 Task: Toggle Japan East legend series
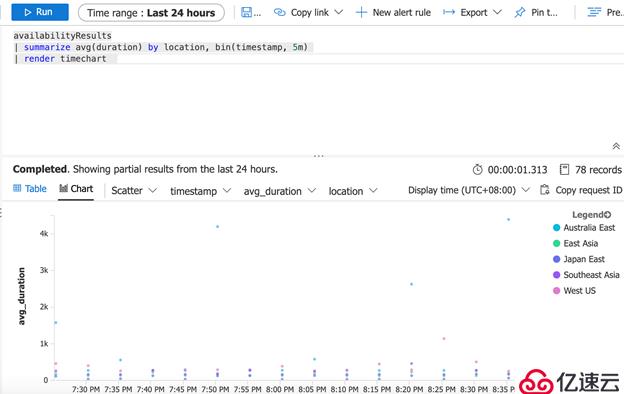point(579,259)
